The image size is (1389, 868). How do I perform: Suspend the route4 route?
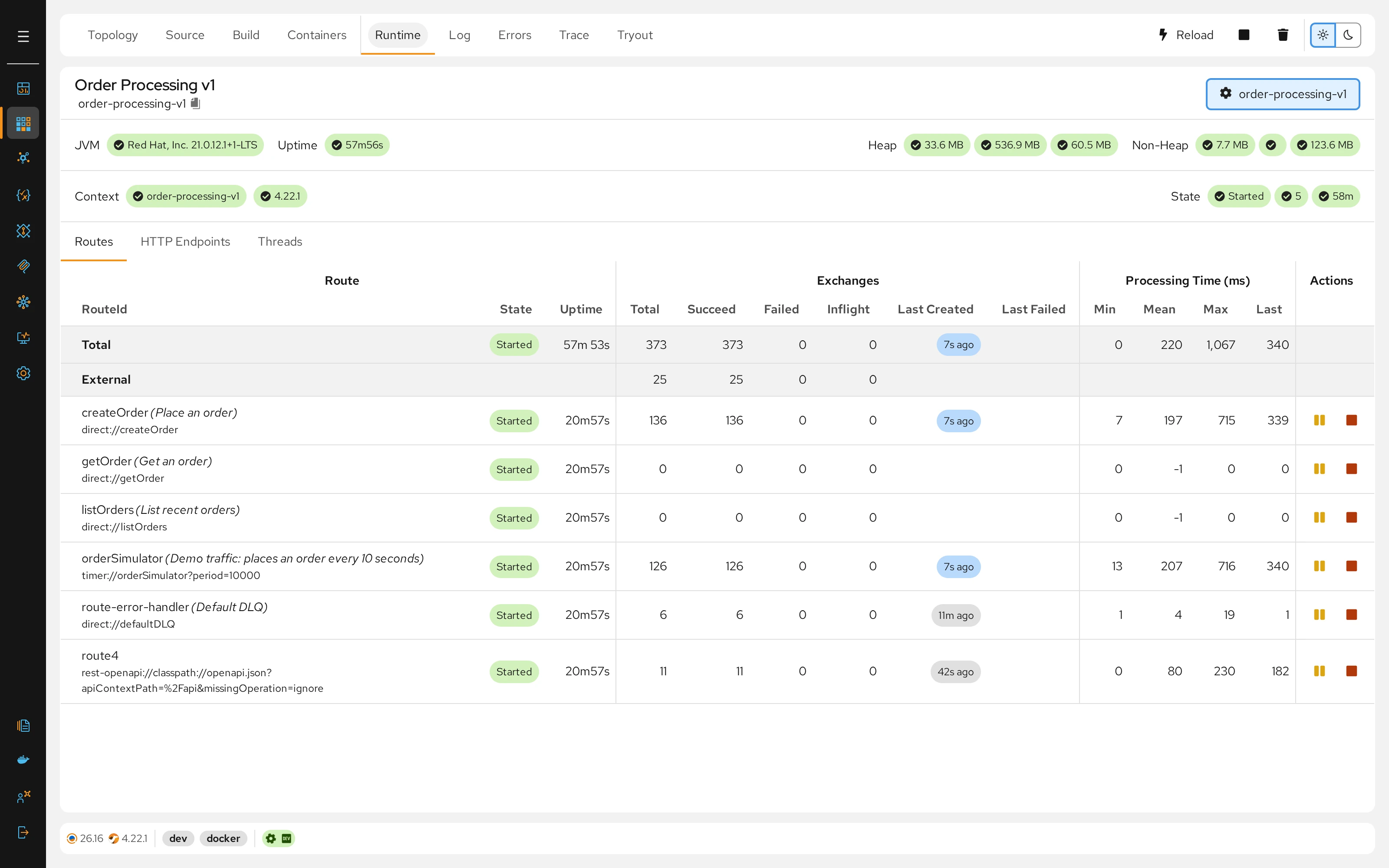click(1320, 671)
